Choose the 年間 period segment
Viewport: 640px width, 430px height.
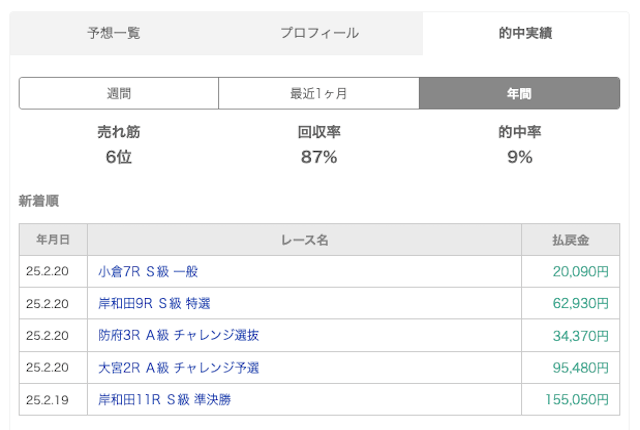click(x=519, y=93)
